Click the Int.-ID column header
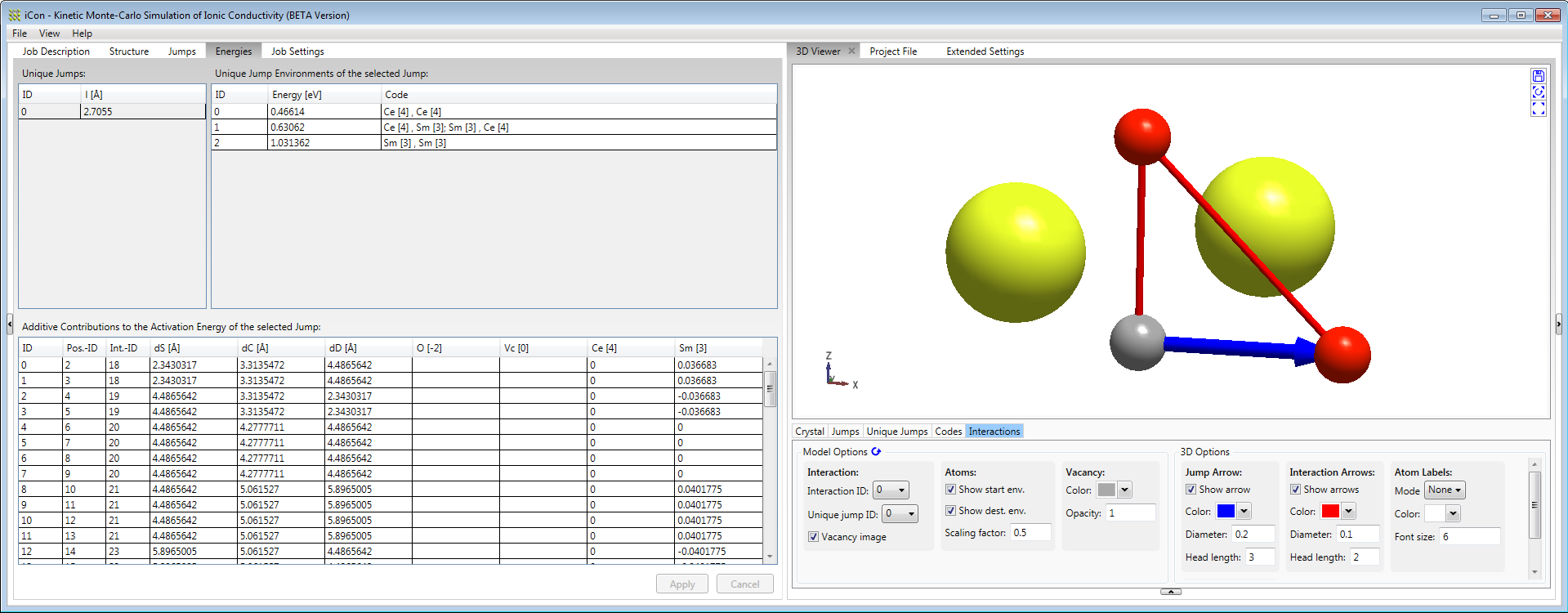This screenshot has width=1568, height=613. [x=127, y=347]
